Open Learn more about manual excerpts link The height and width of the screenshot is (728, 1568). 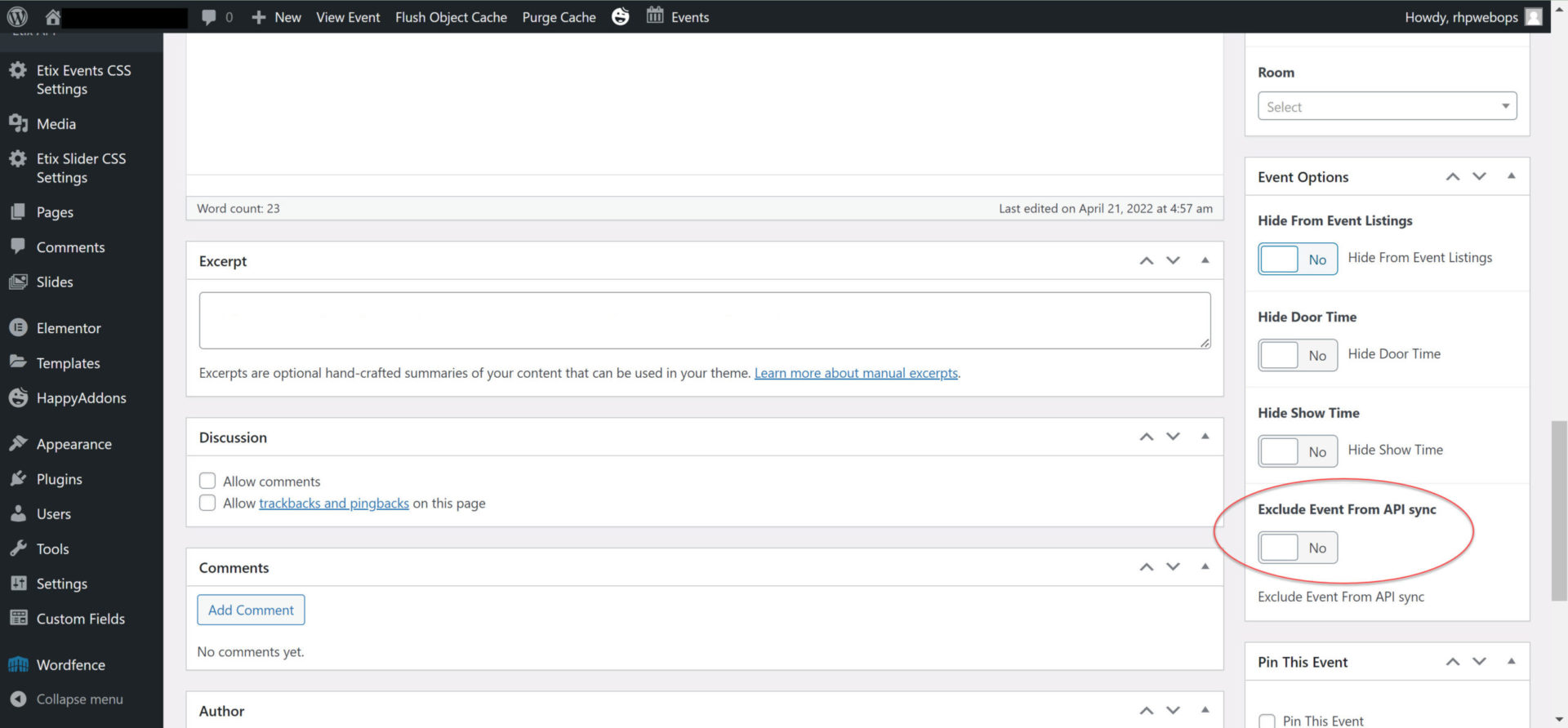tap(856, 373)
